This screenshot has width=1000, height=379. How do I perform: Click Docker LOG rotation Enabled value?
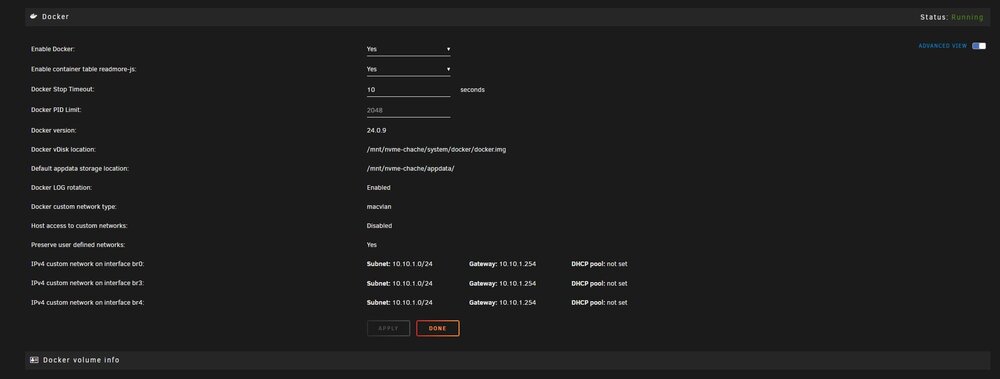point(378,188)
